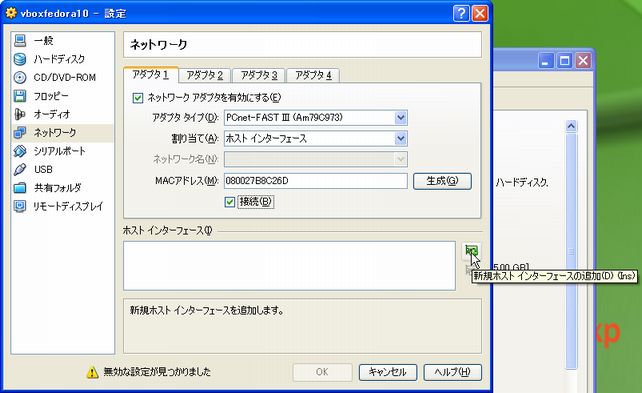Click the grayed-out OK button
642x393 pixels.
(322, 372)
